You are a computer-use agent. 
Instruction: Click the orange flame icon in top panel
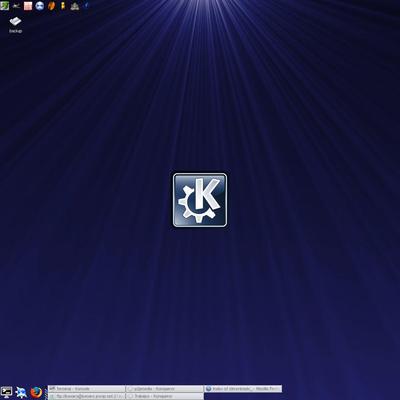51,6
